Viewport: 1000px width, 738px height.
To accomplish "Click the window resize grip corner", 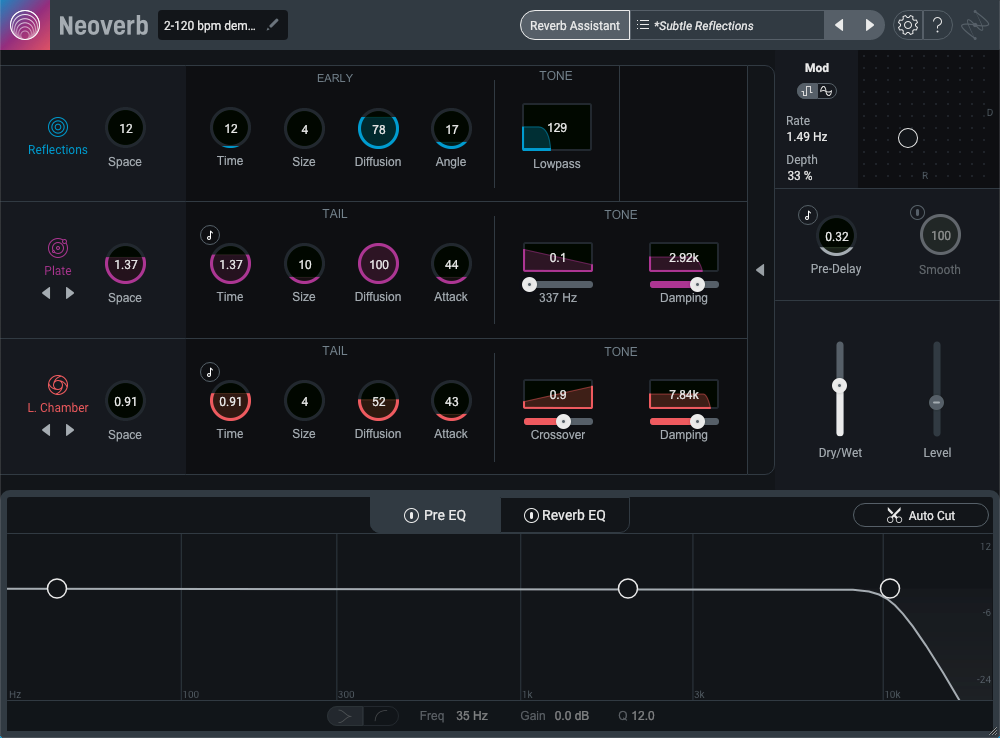I will (992, 731).
